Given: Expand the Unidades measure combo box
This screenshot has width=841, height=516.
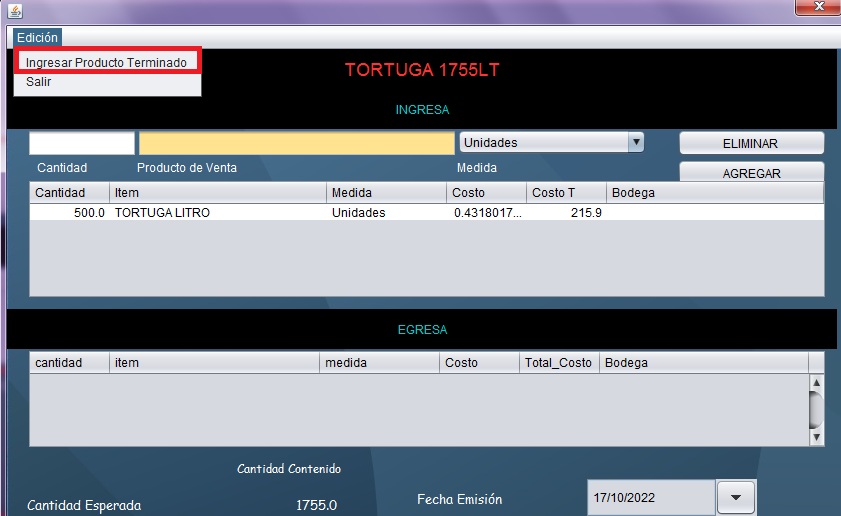Looking at the screenshot, I should pos(635,143).
